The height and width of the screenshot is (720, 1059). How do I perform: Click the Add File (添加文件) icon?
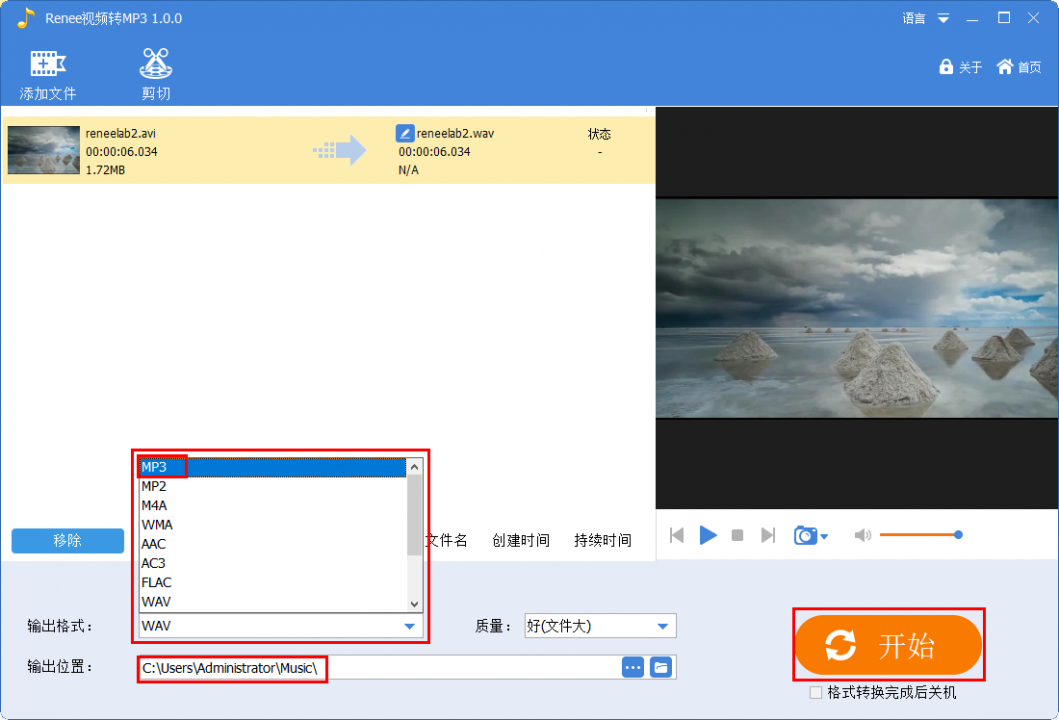click(x=47, y=74)
